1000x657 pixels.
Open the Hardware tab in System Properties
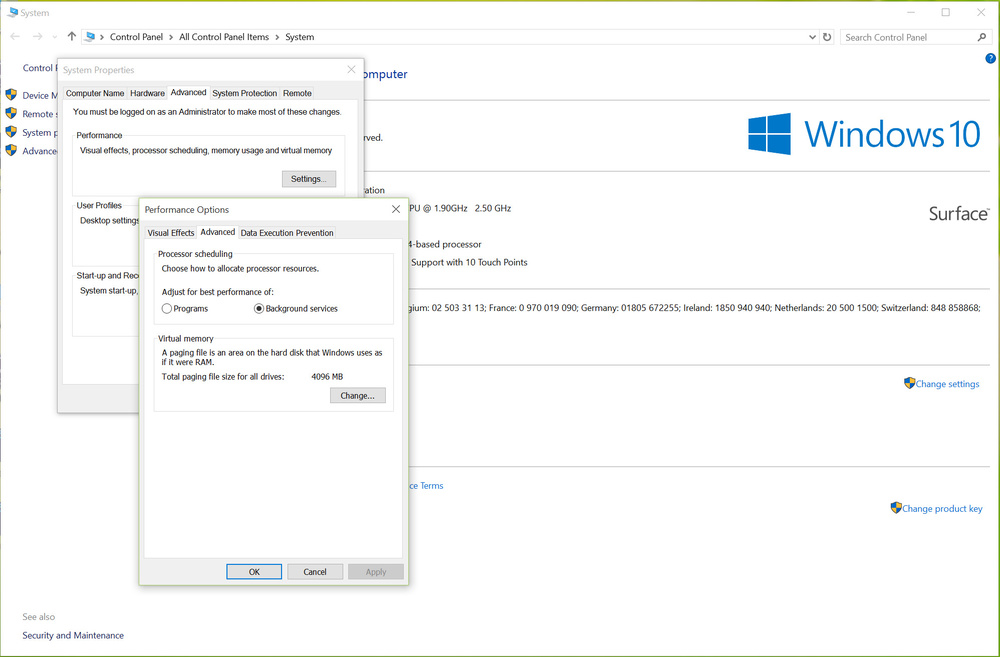[147, 93]
